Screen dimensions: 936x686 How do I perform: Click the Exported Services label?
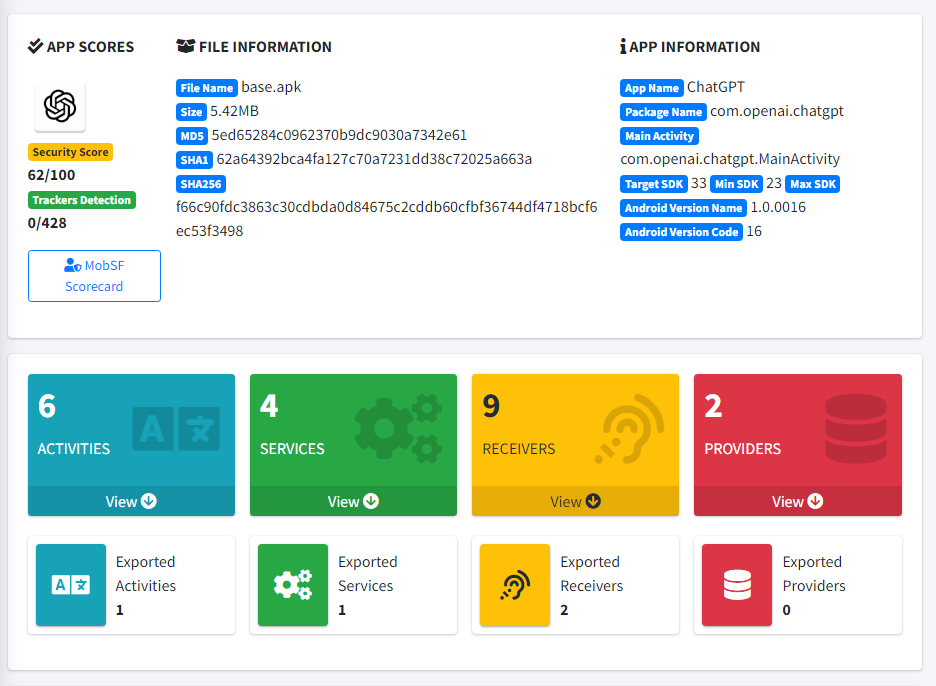(368, 574)
